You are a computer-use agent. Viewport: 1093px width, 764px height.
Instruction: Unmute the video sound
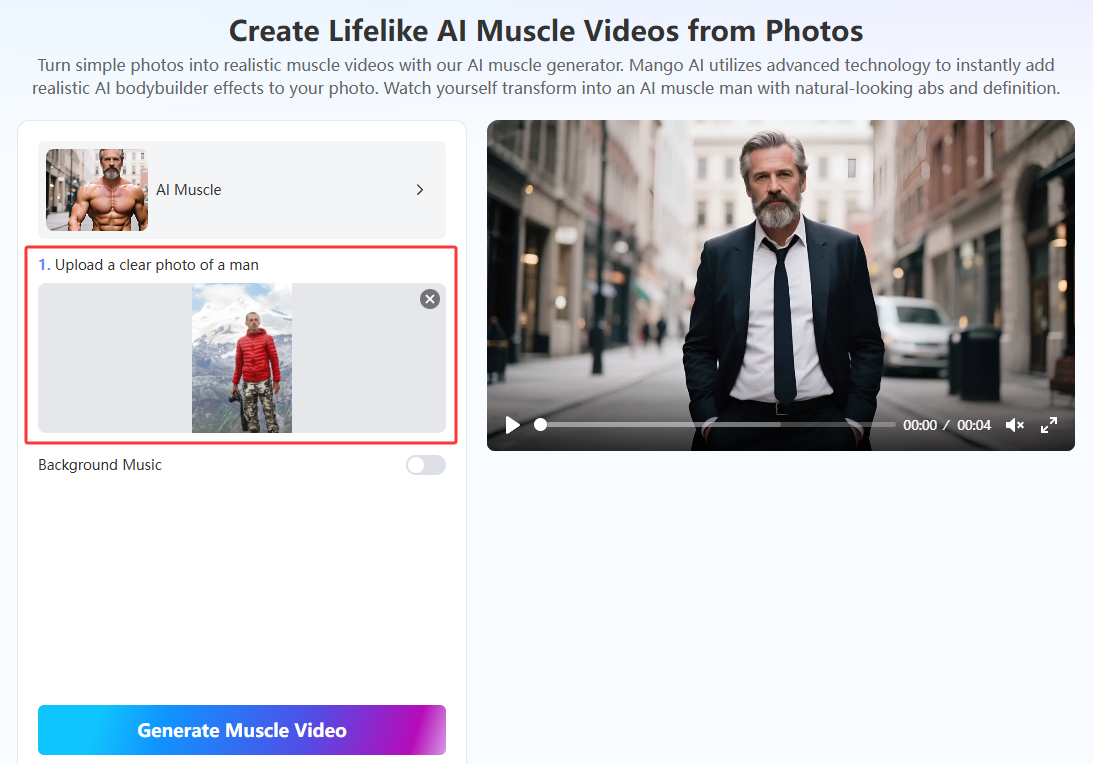1014,425
